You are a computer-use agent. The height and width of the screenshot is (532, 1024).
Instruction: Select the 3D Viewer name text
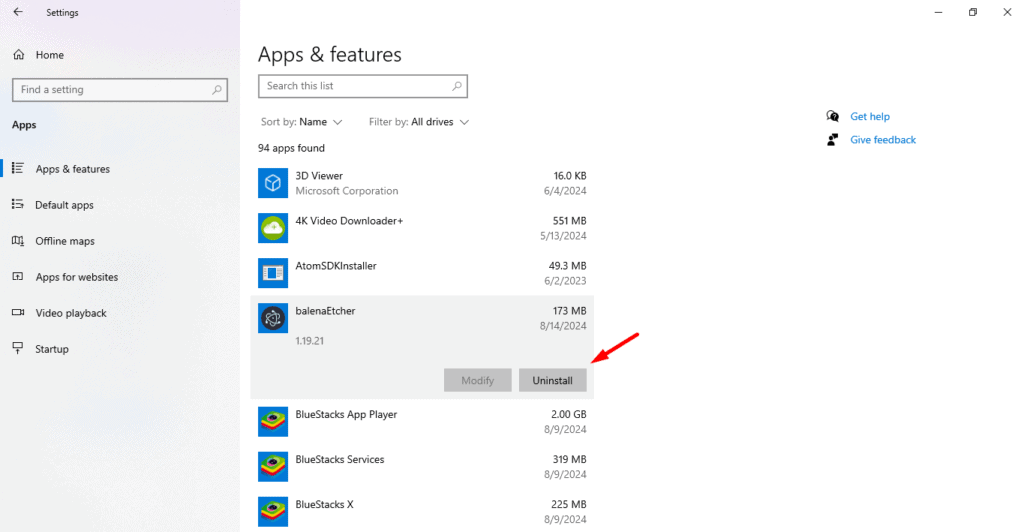(x=319, y=176)
